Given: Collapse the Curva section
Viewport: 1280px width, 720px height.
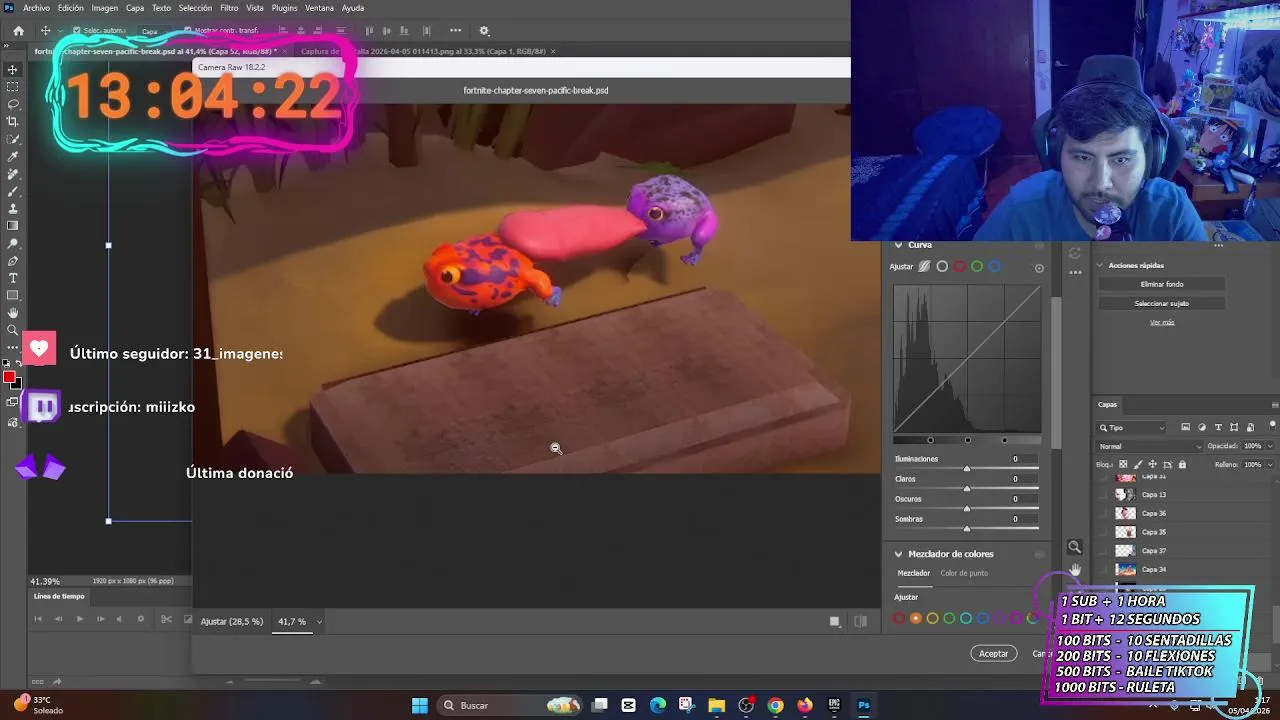Looking at the screenshot, I should tap(898, 245).
